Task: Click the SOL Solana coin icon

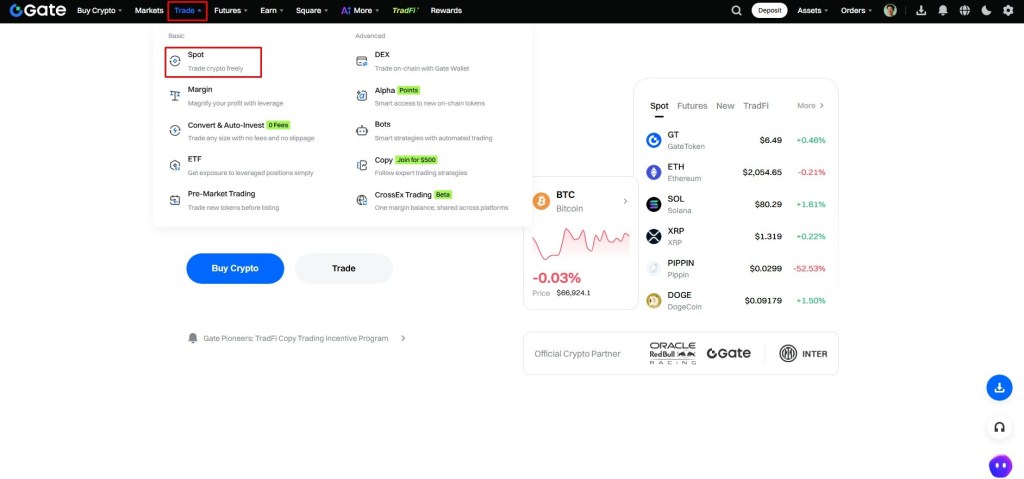Action: (x=654, y=205)
